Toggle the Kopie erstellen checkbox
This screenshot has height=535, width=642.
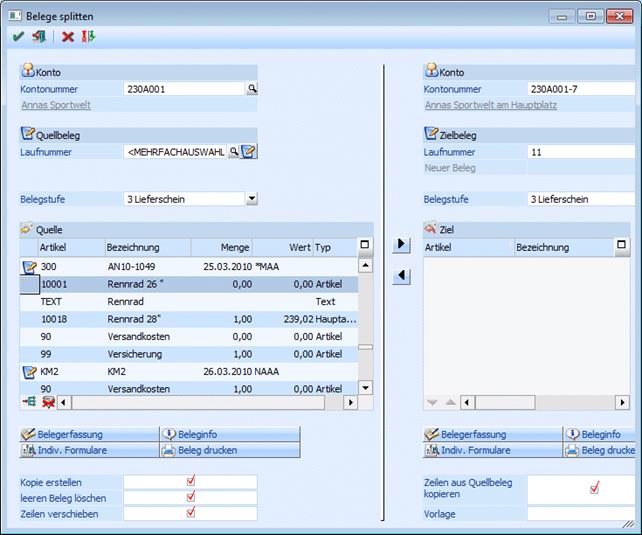point(191,481)
